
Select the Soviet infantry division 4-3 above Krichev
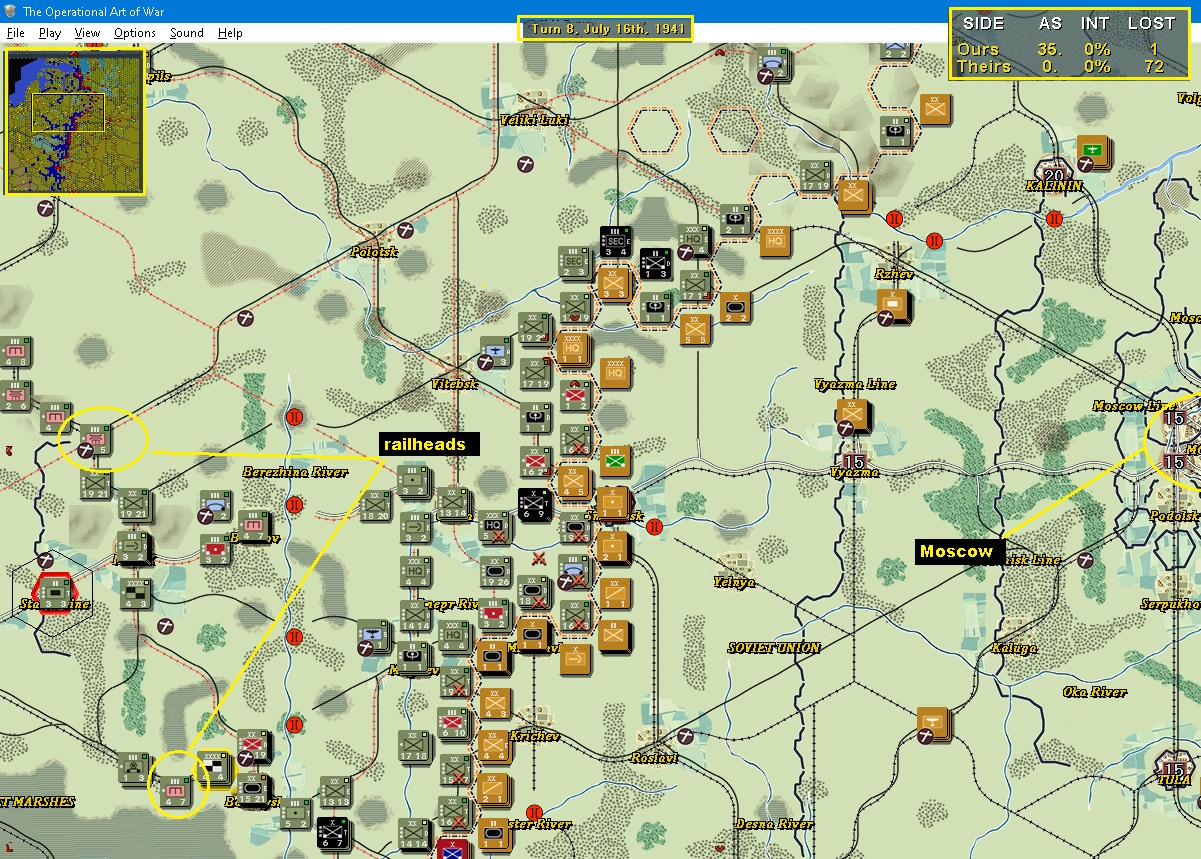[494, 704]
